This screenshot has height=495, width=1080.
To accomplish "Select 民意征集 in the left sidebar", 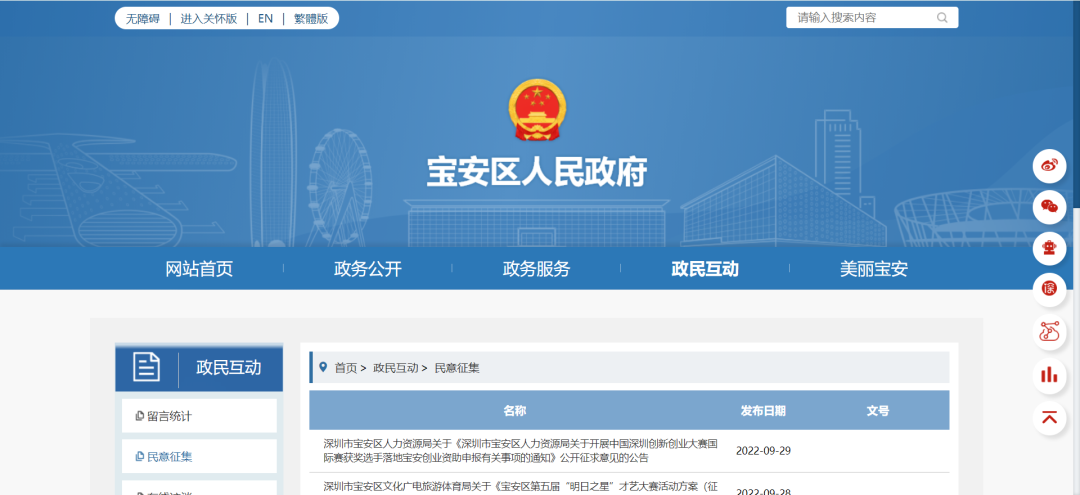I will [199, 456].
